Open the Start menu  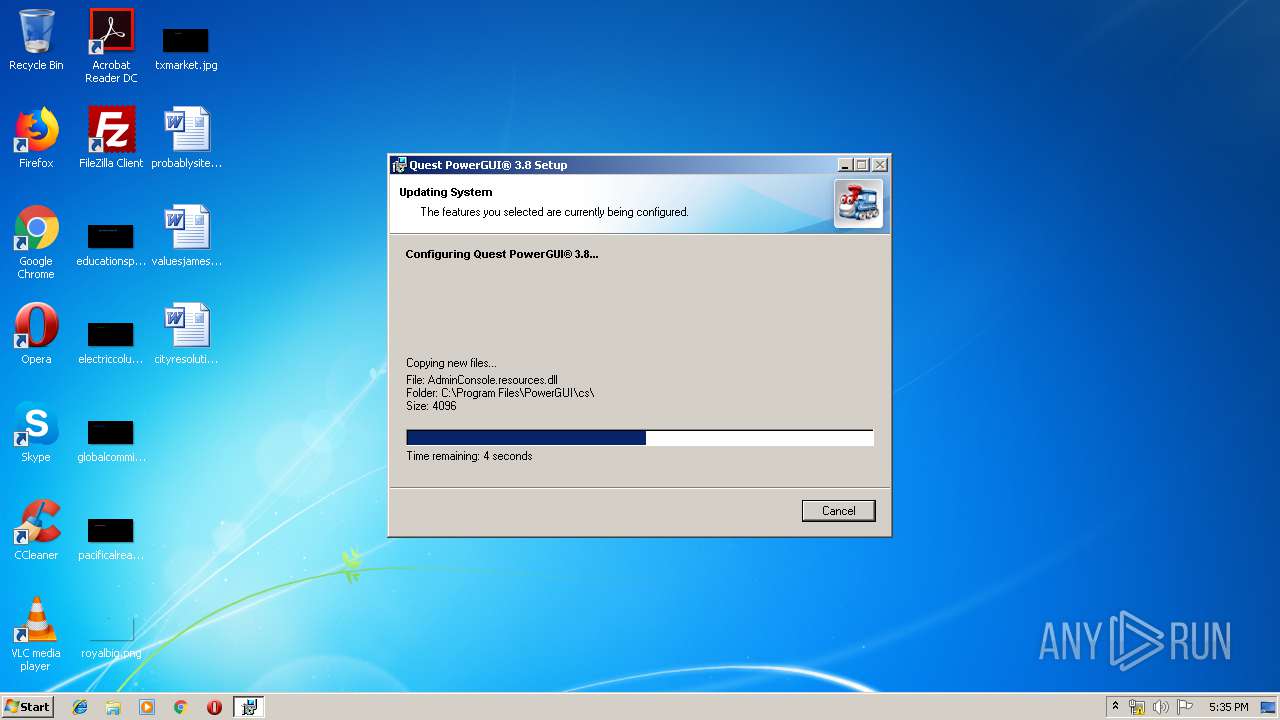coord(27,707)
